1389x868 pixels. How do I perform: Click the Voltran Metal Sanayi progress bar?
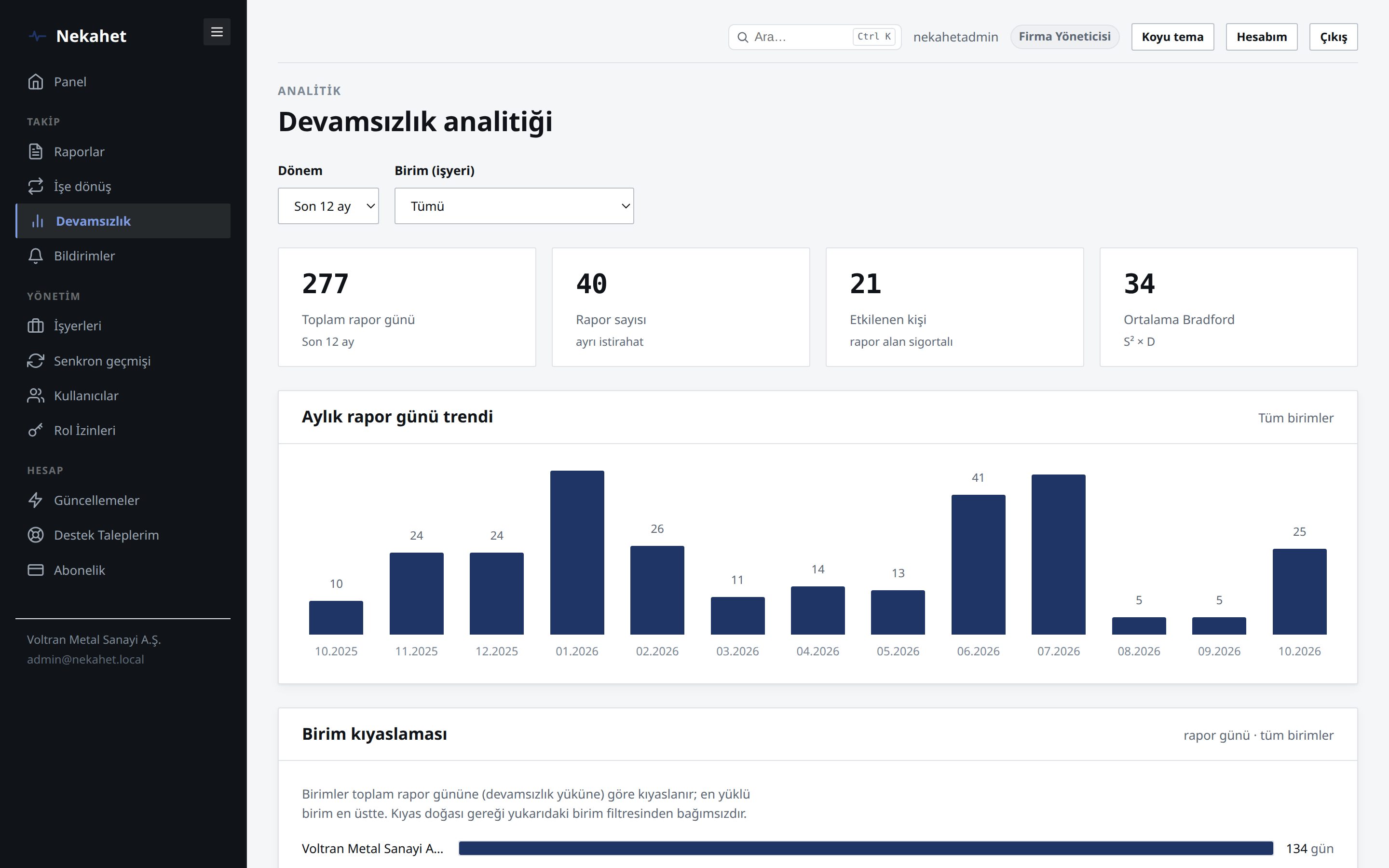pos(866,848)
